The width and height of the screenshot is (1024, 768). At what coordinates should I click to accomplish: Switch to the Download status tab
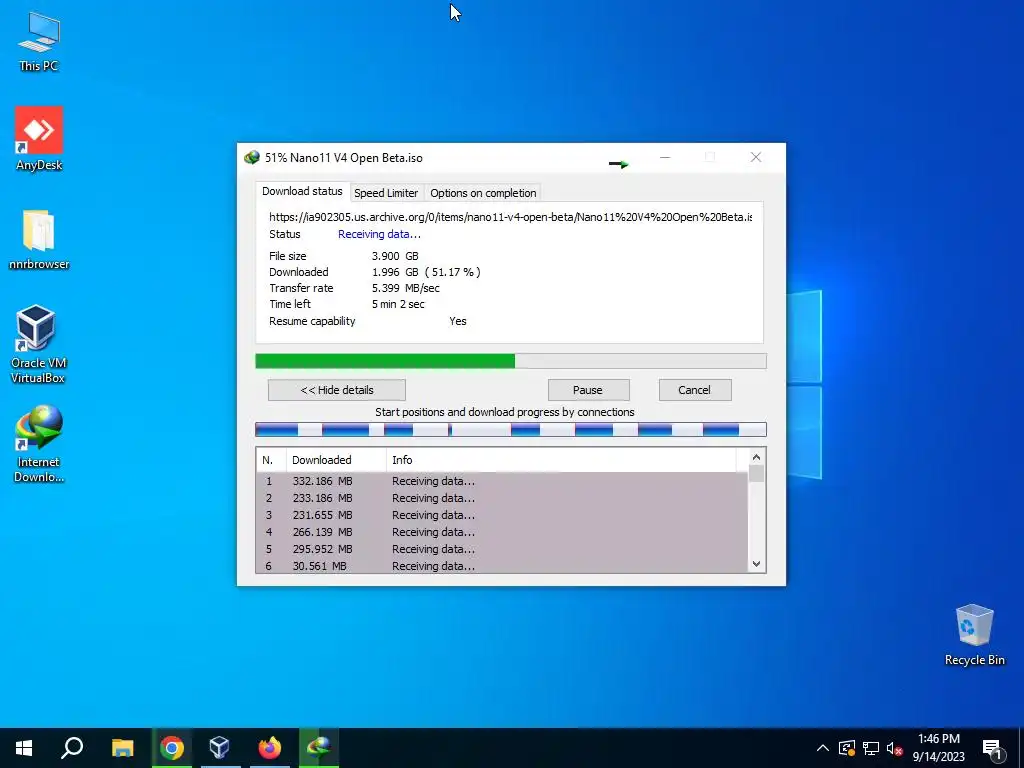tap(302, 191)
